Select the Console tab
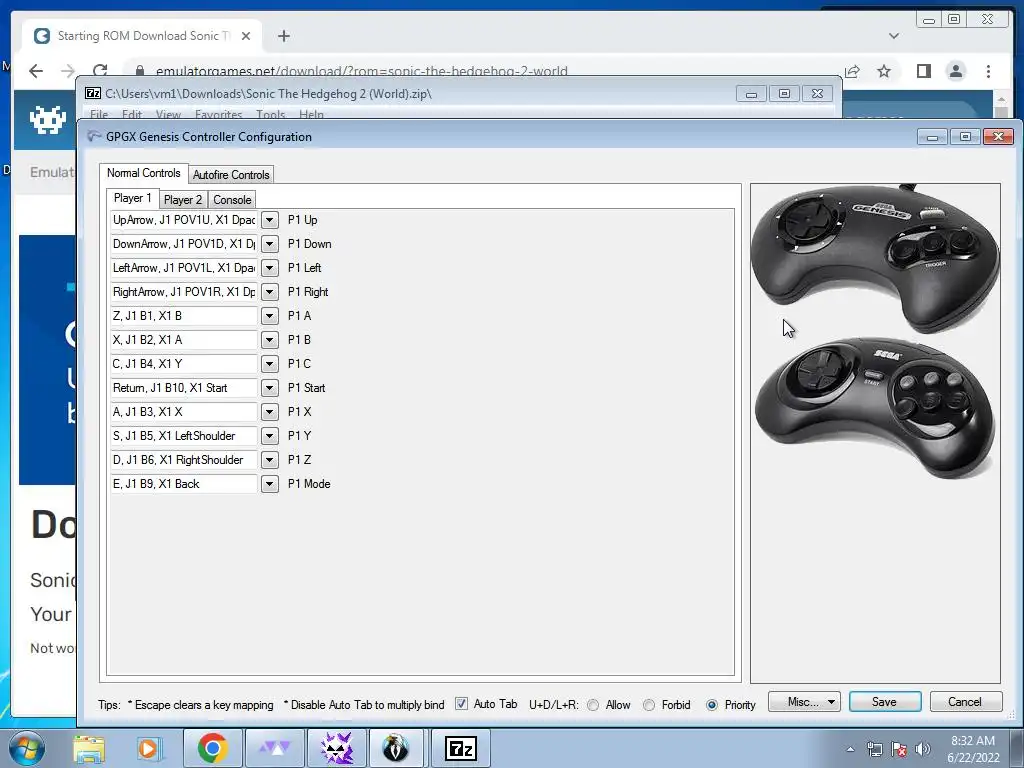 coord(232,199)
